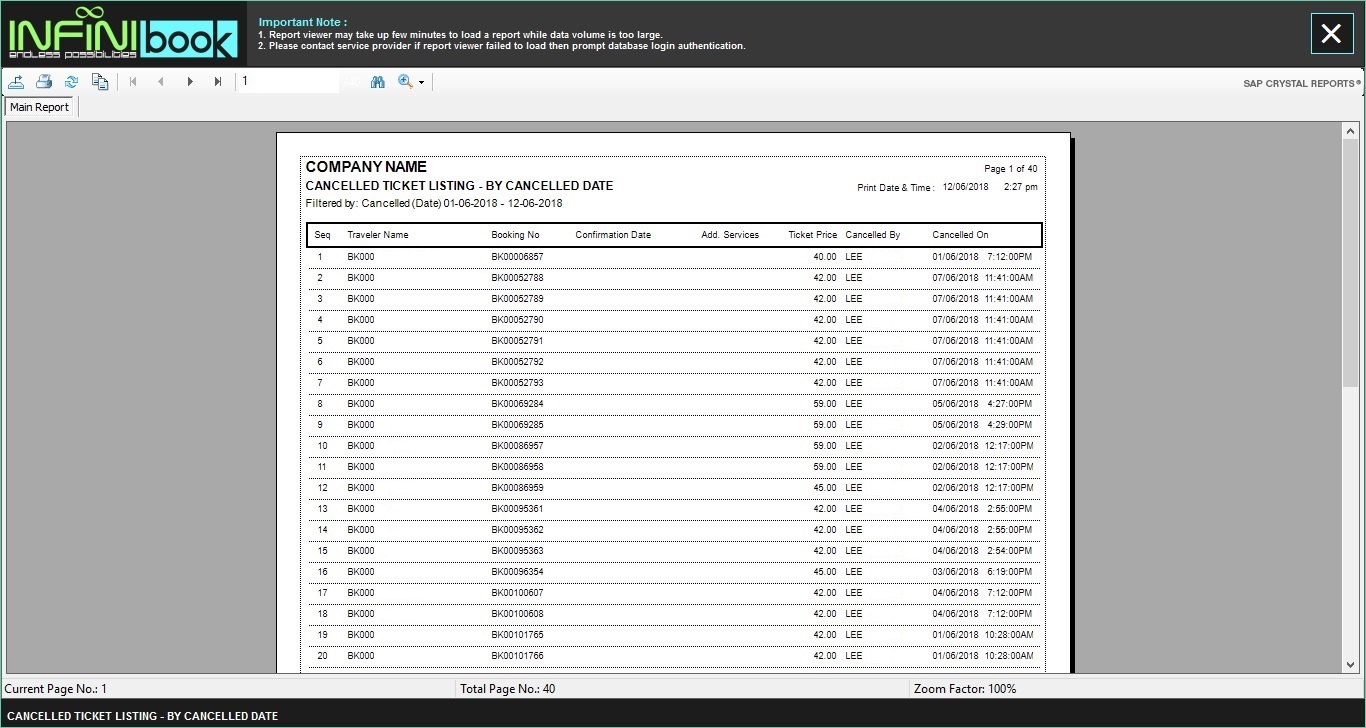
Task: Click the 'SAP CRYSTAL REPORTS' label
Action: point(1301,83)
